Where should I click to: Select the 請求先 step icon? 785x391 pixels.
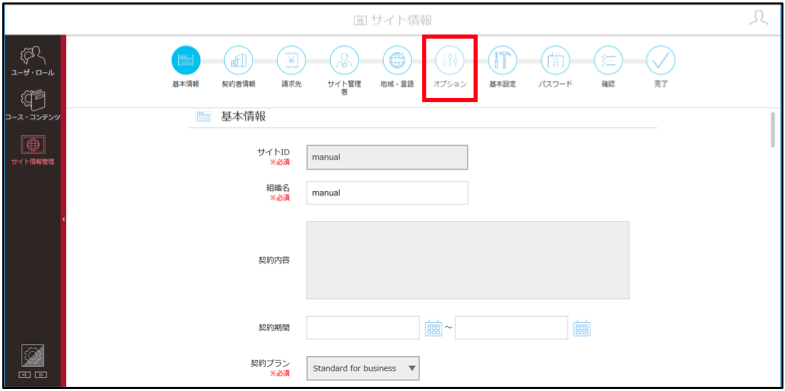291,60
